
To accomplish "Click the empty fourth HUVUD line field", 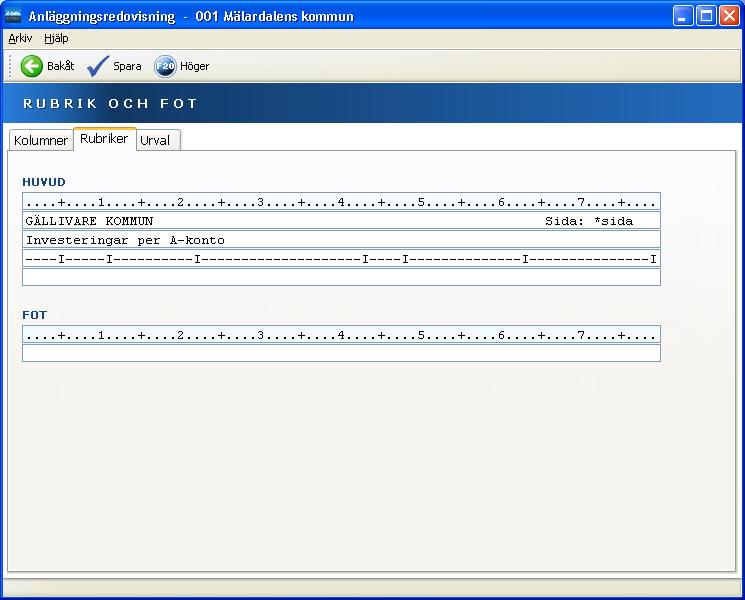I will pos(341,277).
